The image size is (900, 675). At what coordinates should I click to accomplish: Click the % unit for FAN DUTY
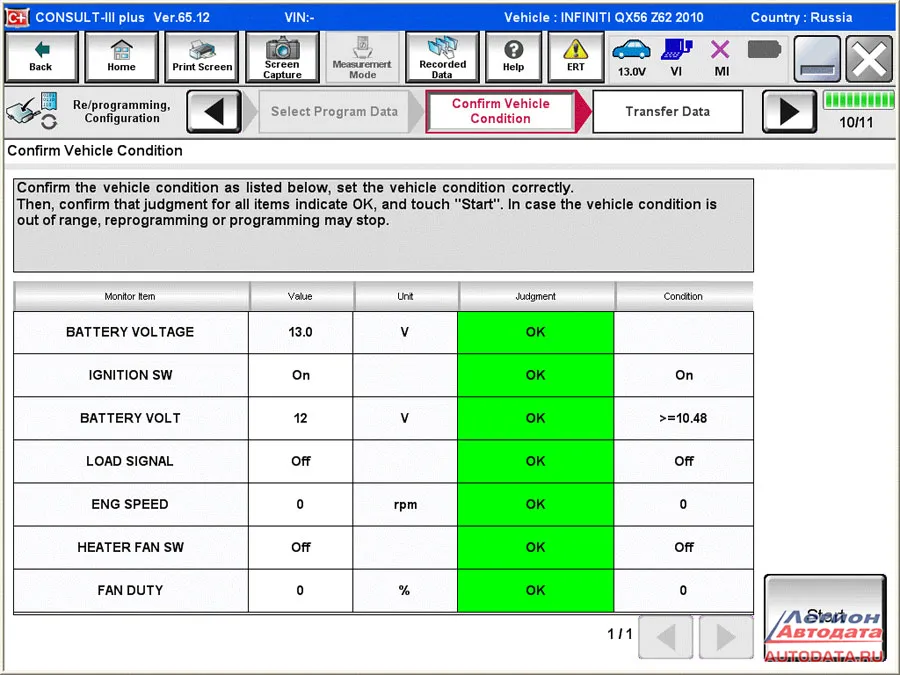pos(405,591)
